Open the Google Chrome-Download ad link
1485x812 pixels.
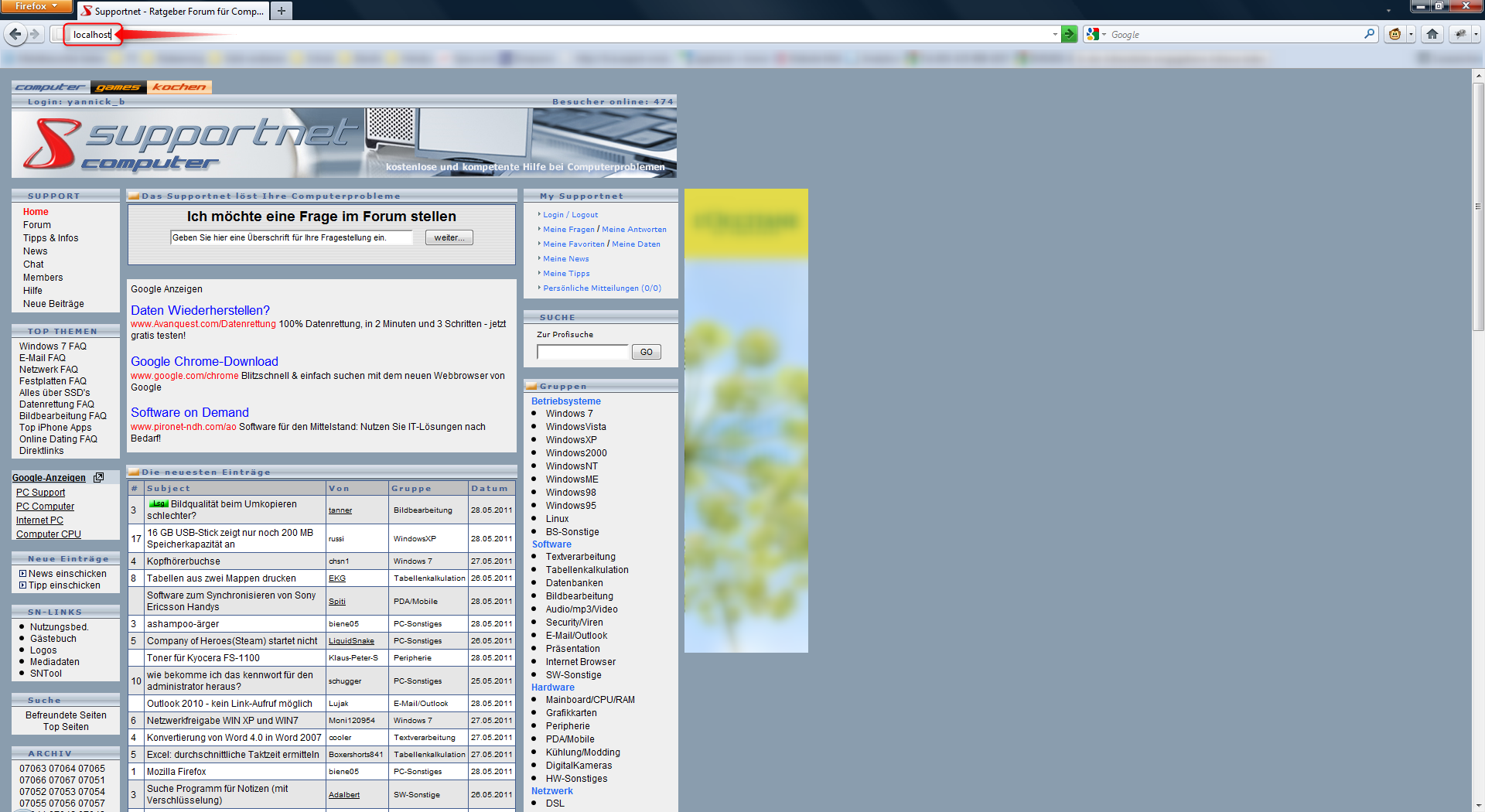[204, 361]
